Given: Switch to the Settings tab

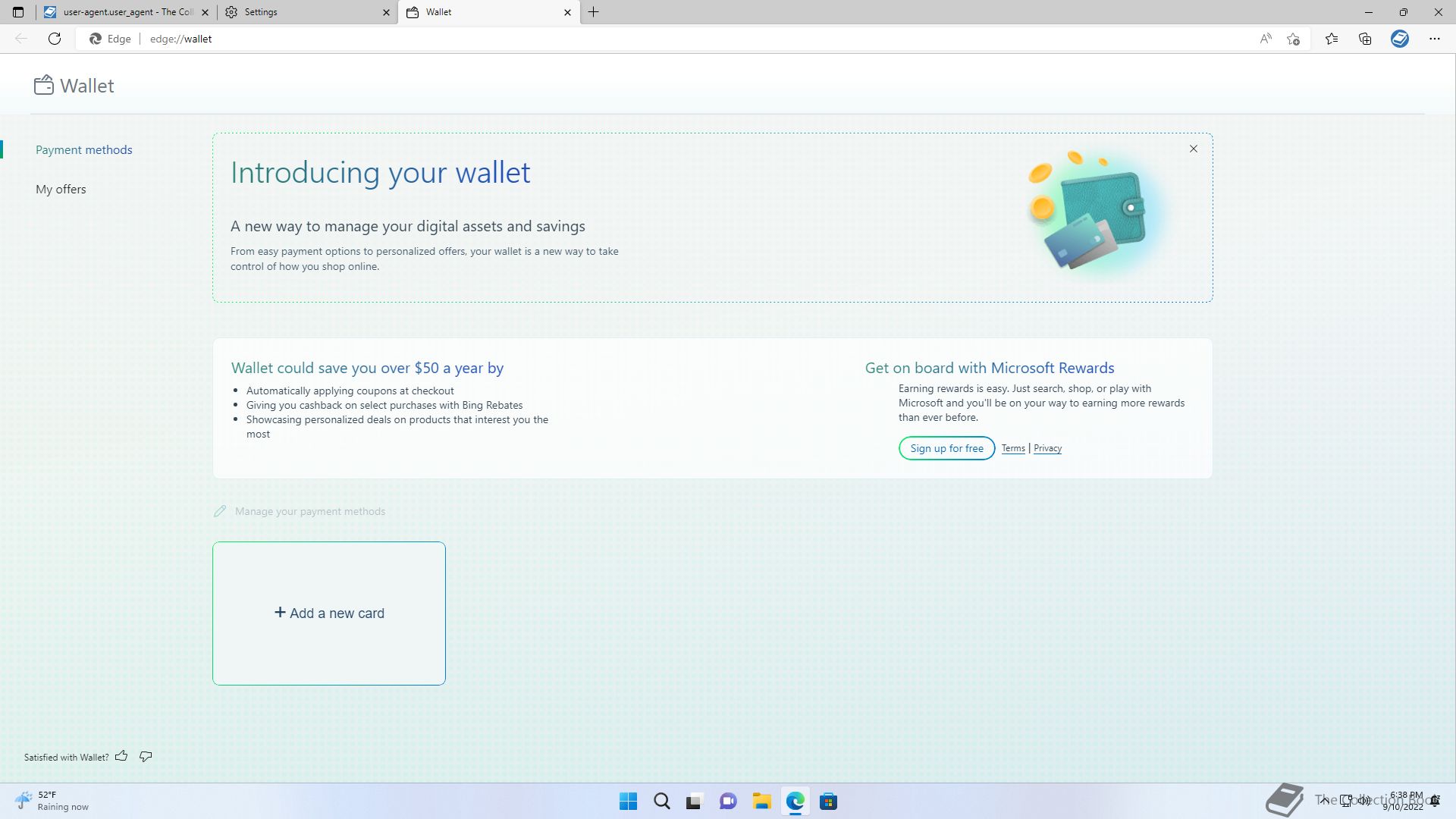Looking at the screenshot, I should tap(307, 12).
